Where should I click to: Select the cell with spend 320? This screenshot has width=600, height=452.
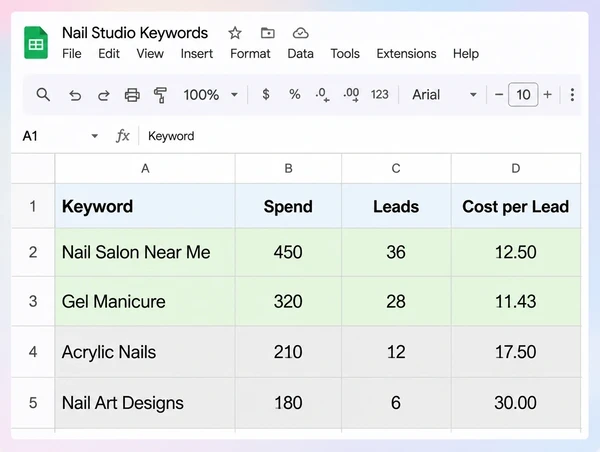[x=289, y=302]
